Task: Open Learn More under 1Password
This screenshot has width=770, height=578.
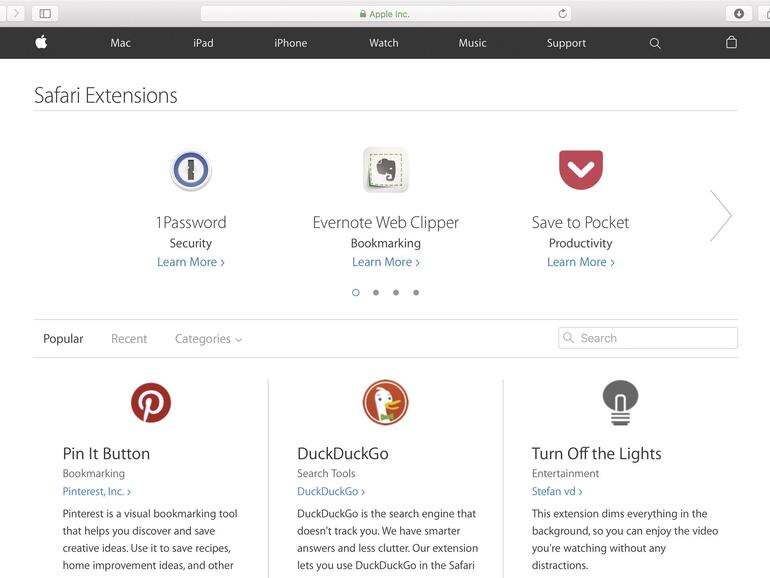Action: pos(191,262)
